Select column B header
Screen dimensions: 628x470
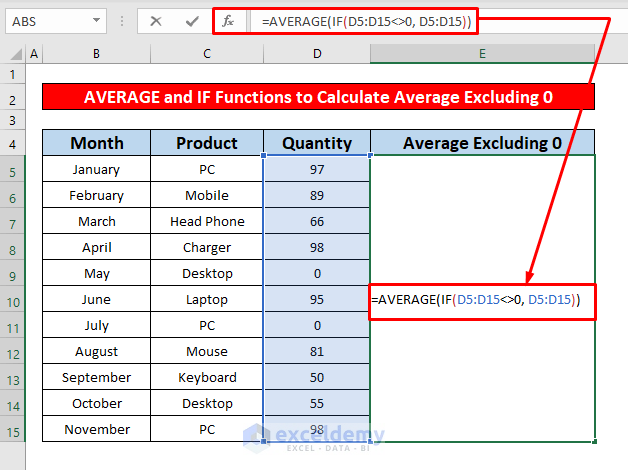pos(97,54)
